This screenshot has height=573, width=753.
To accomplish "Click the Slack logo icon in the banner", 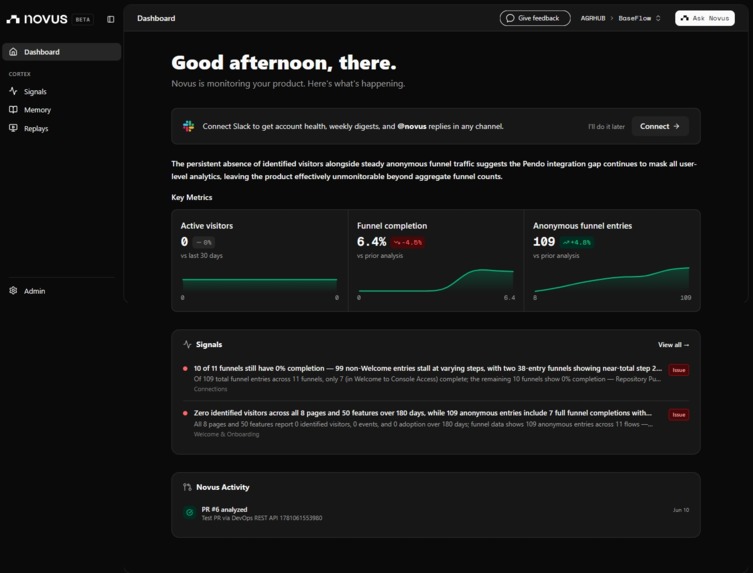I will pyautogui.click(x=188, y=126).
